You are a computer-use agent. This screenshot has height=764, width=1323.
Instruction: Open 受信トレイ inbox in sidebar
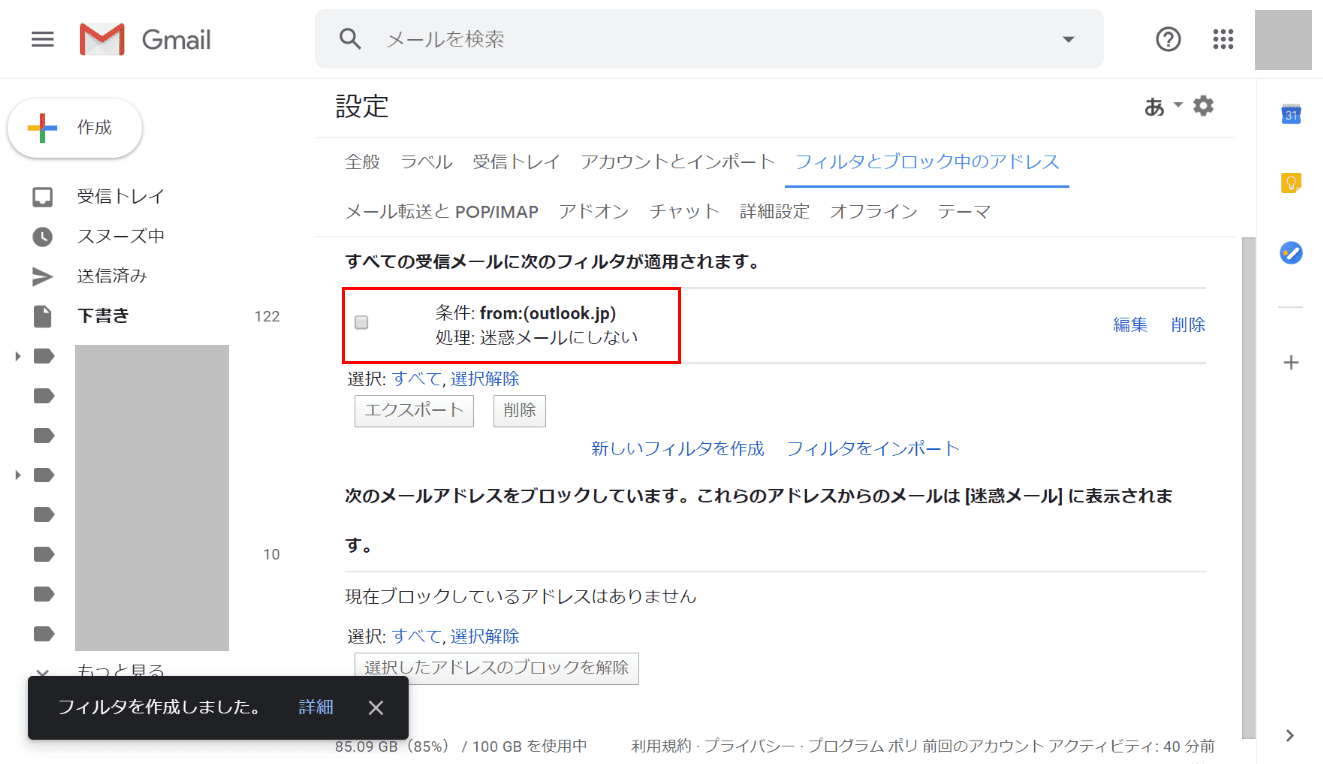coord(121,196)
